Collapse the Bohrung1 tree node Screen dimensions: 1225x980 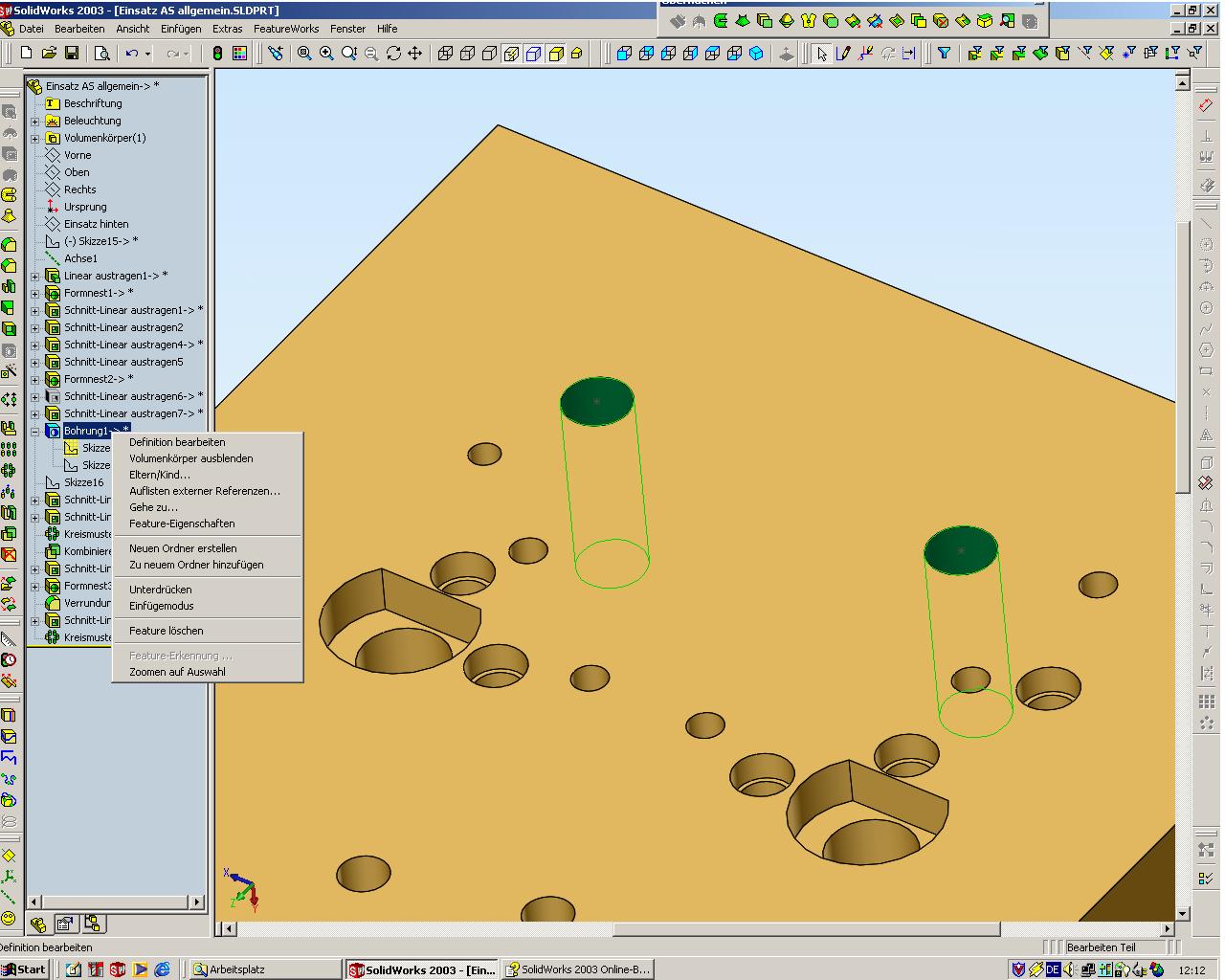click(35, 432)
